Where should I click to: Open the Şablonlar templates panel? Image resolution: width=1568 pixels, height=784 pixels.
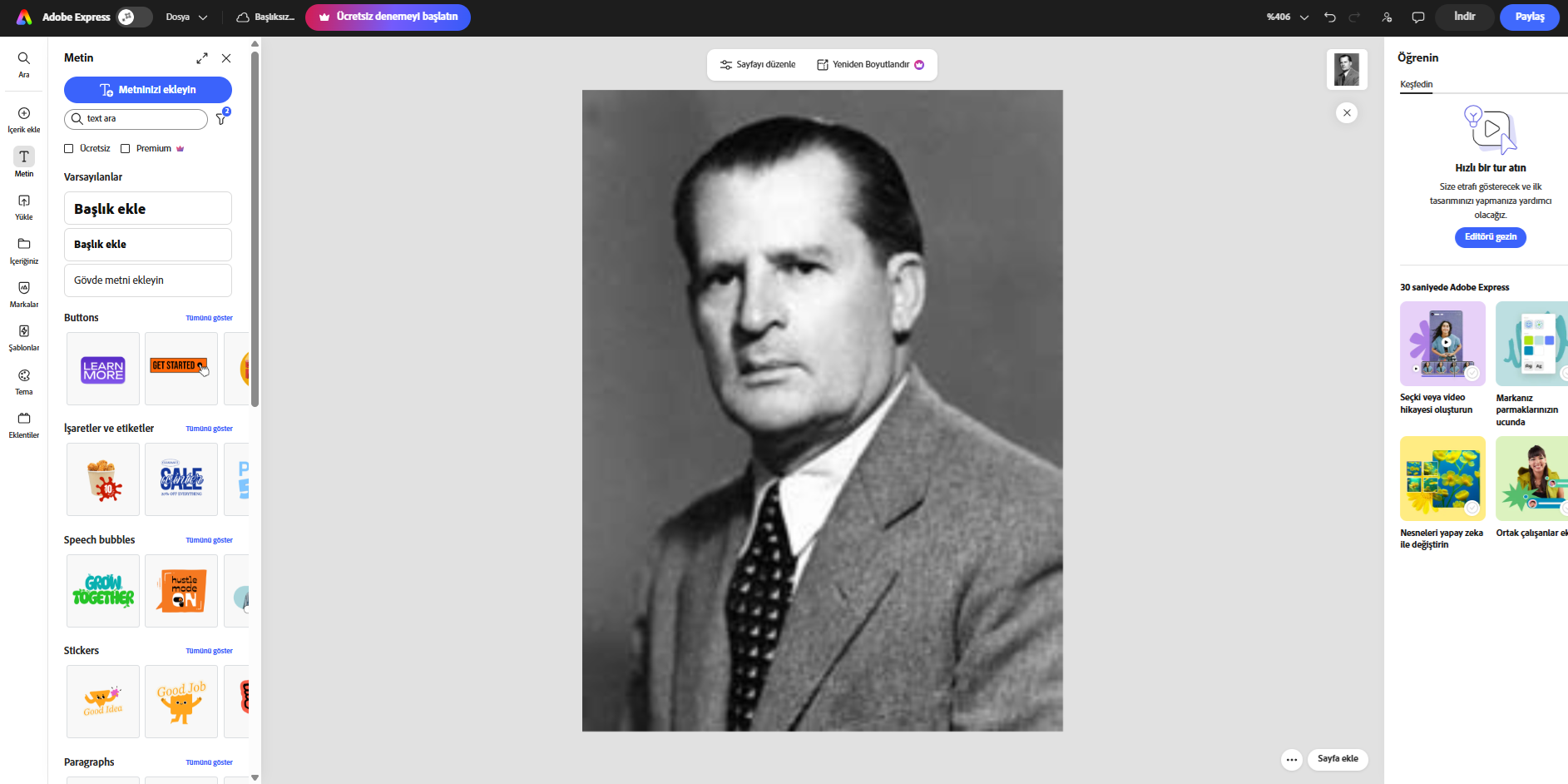pos(24,337)
